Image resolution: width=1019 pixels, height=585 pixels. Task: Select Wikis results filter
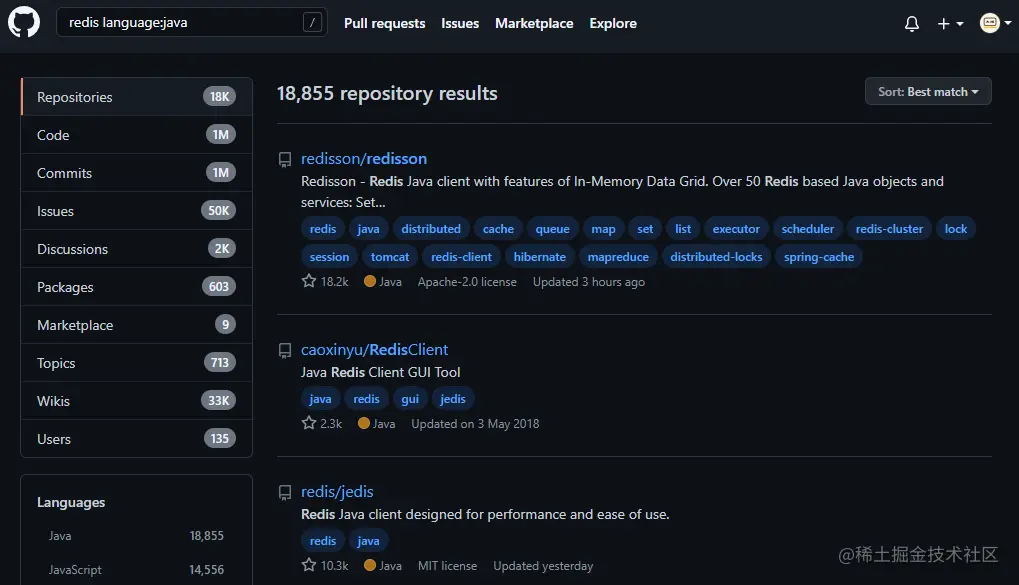(136, 401)
